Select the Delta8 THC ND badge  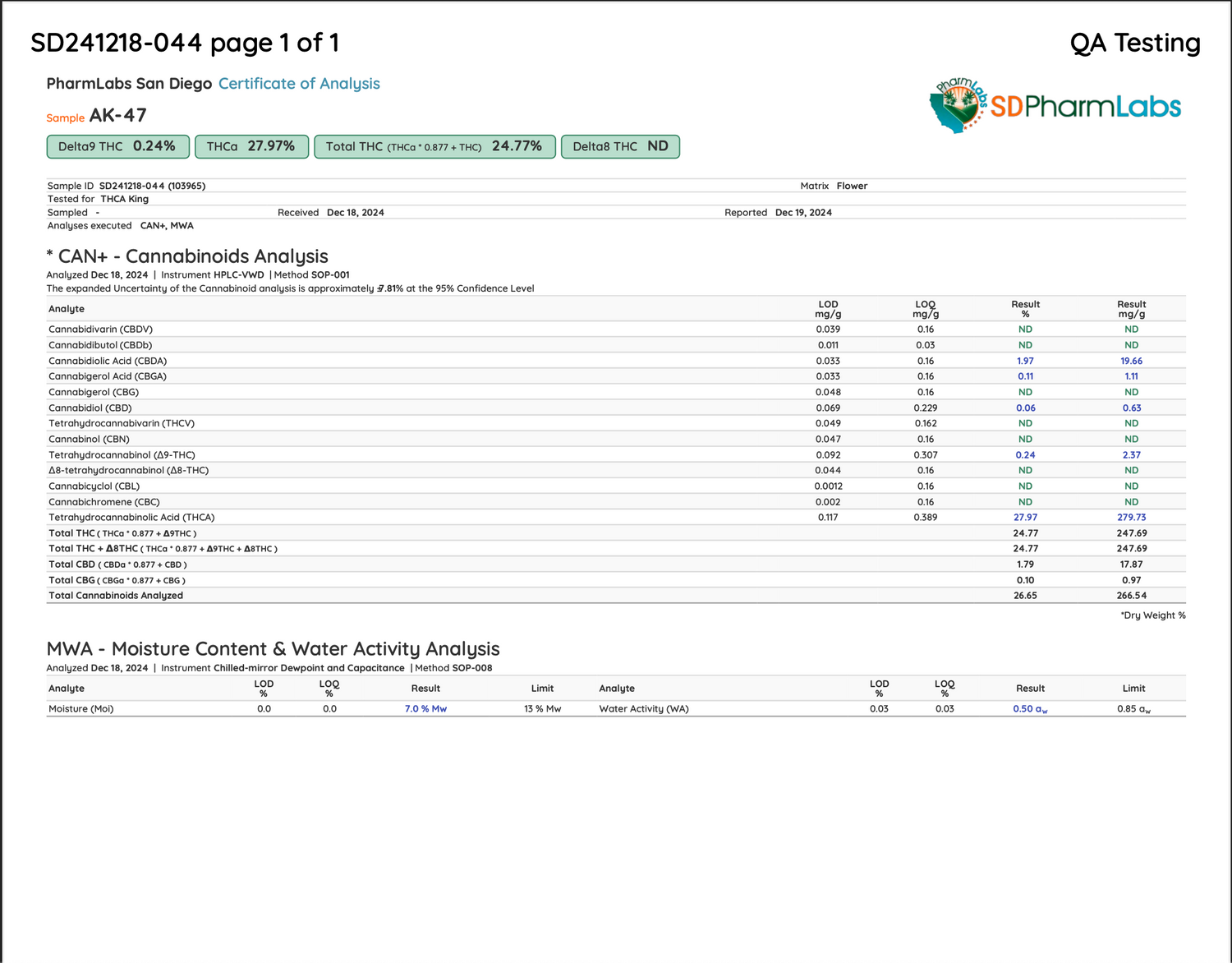tap(620, 146)
